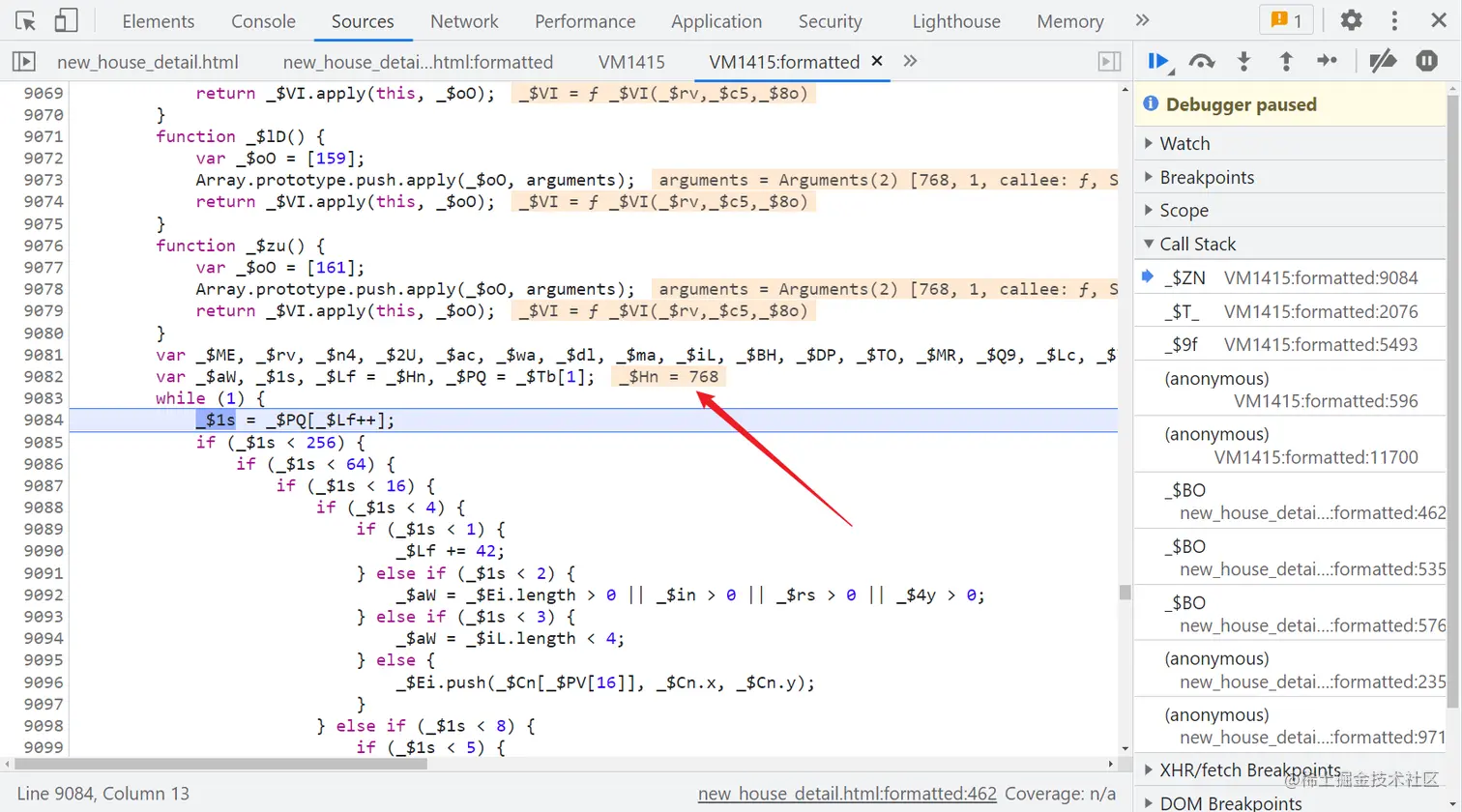Deactivate all breakpoints
This screenshot has width=1462, height=812.
coord(1383,61)
